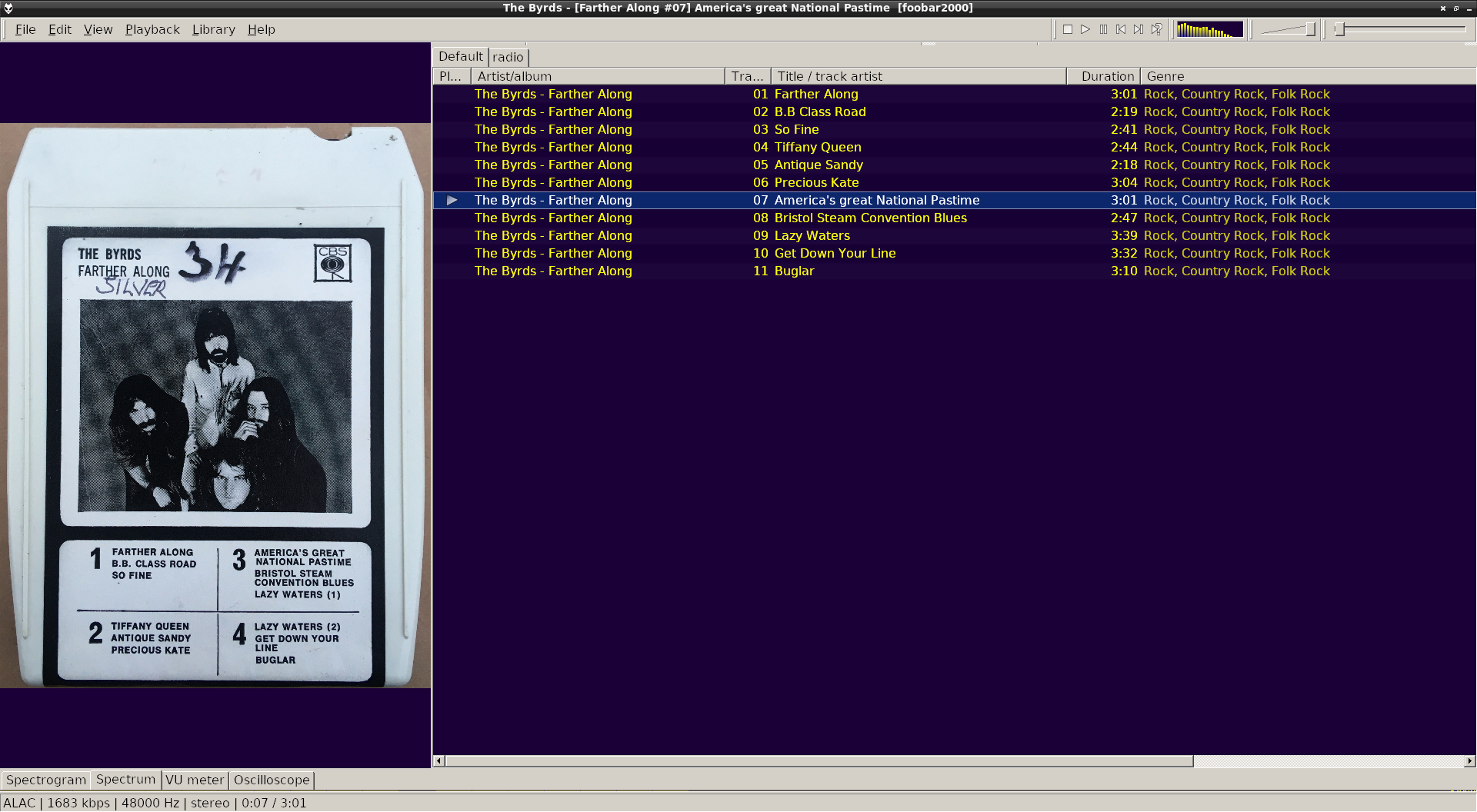1477x812 pixels.
Task: Open the File menu
Action: (x=25, y=29)
